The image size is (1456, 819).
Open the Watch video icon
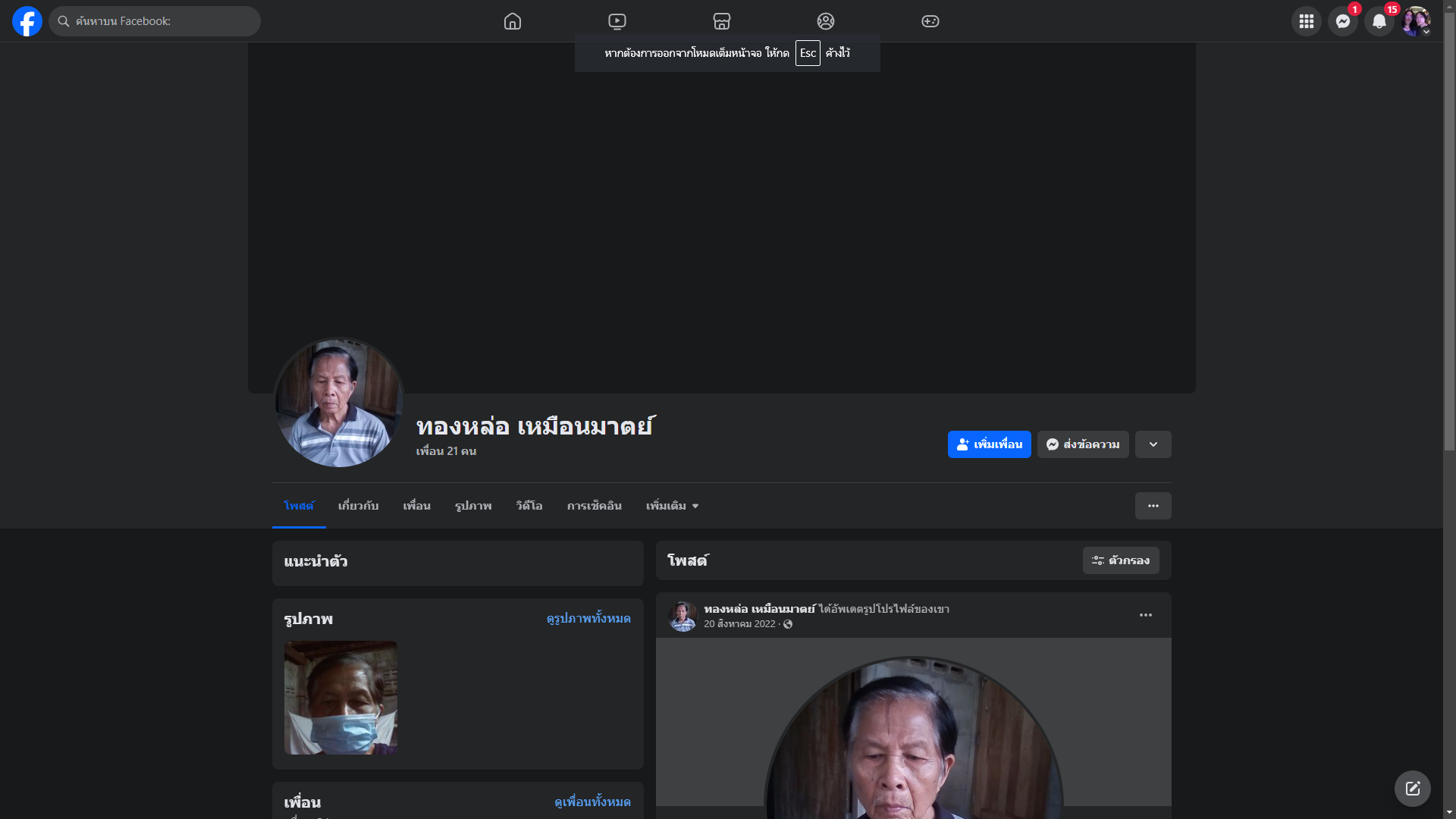pos(617,21)
